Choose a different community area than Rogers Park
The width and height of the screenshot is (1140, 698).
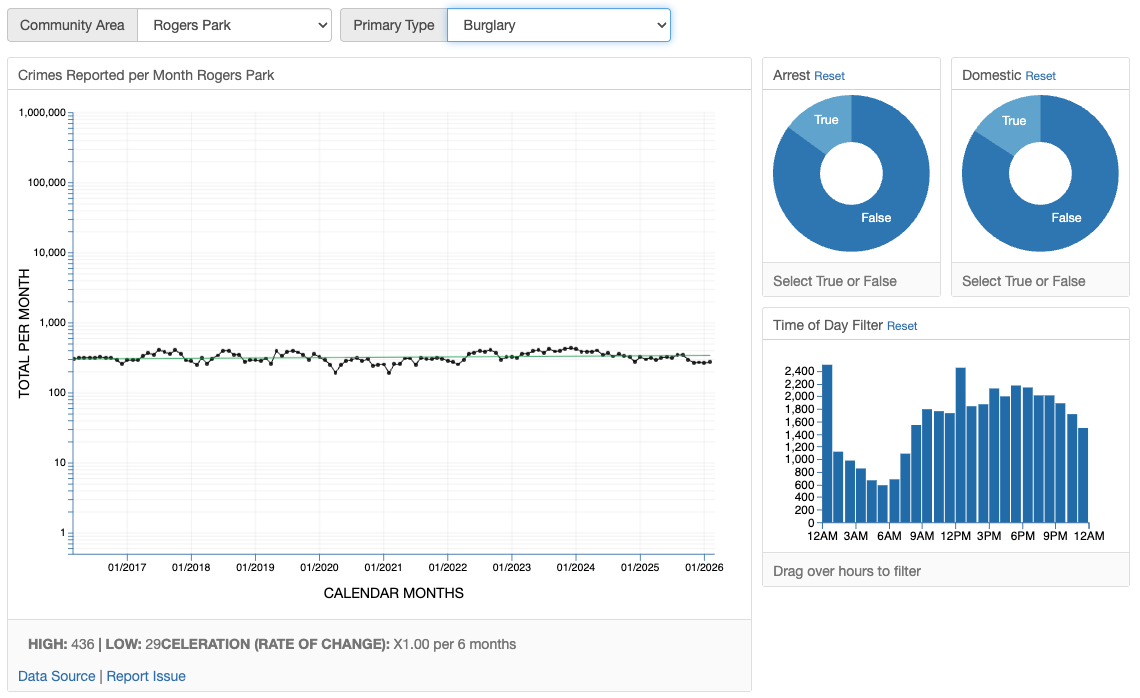point(232,25)
